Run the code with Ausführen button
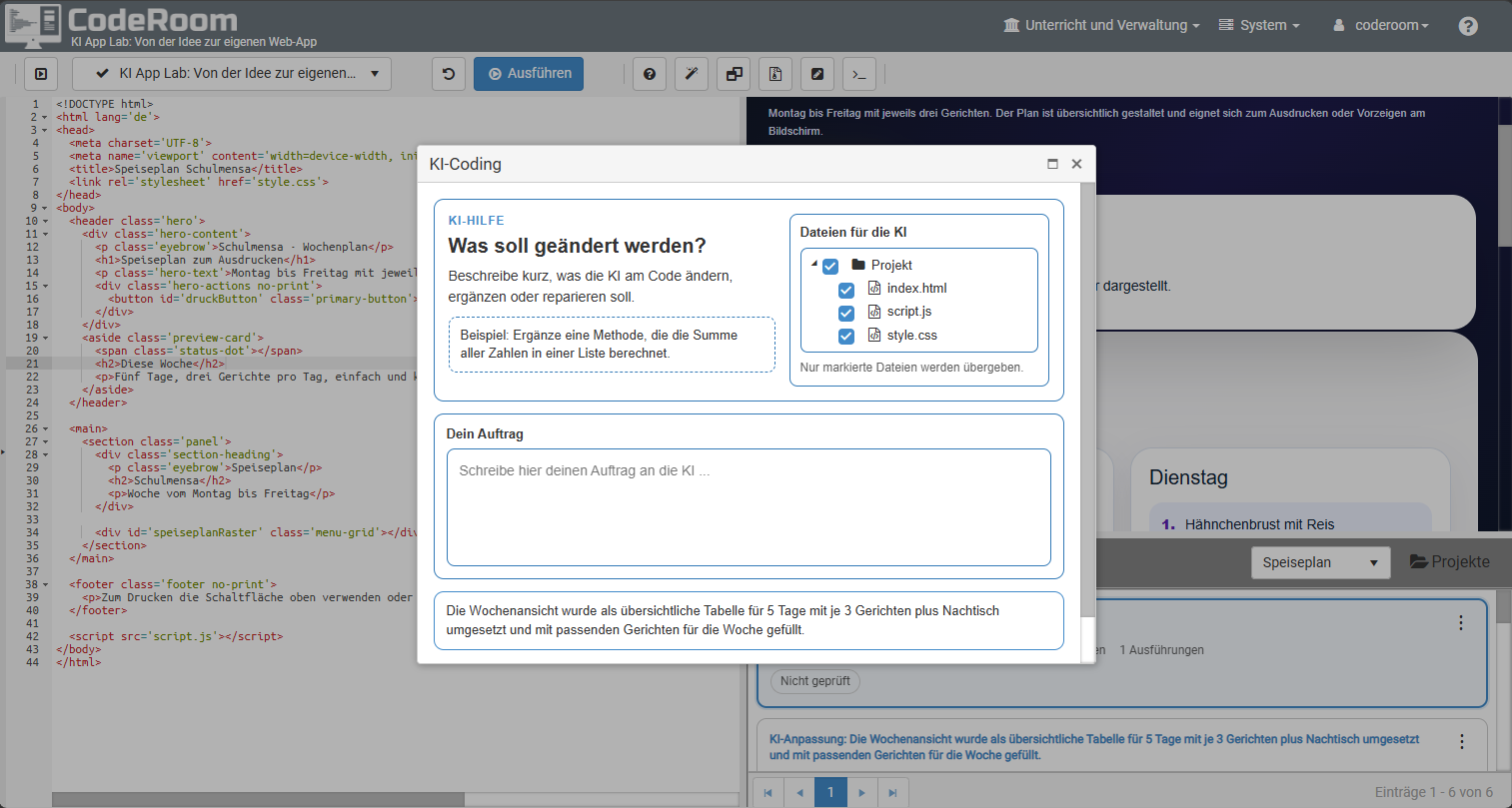Screen dimensions: 1512x808 tap(529, 74)
